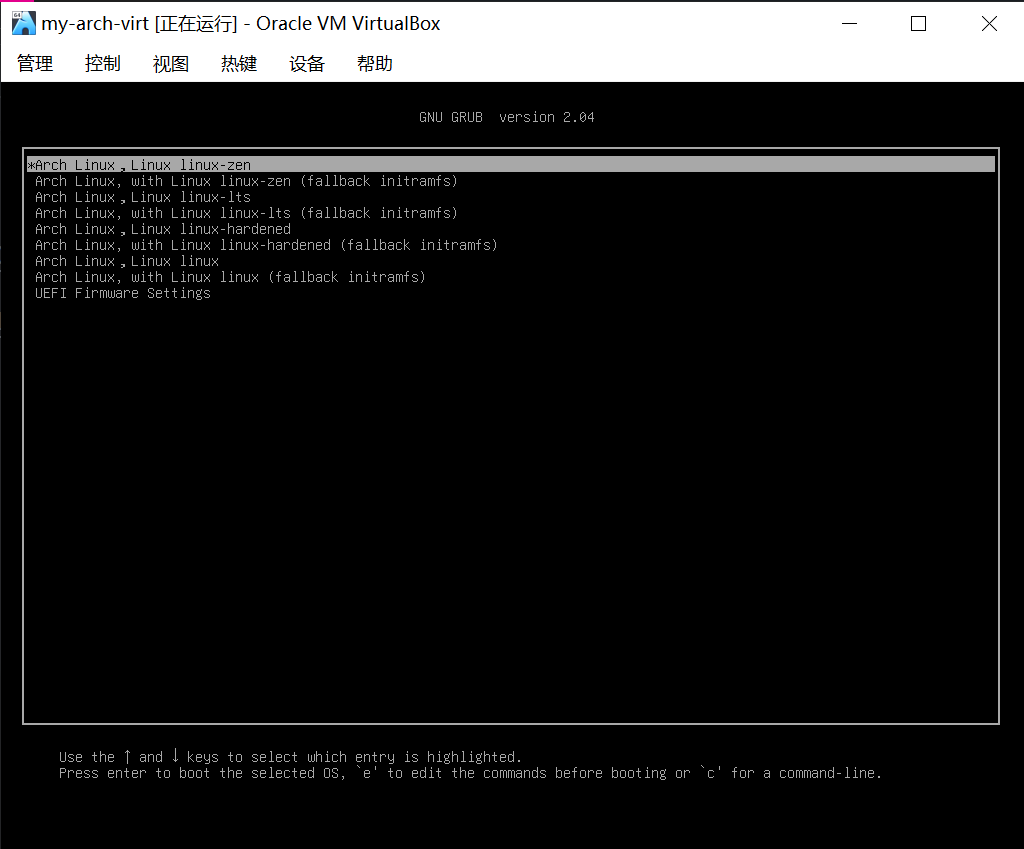Select the linux-hardened fallback initramfs entry
Screen dimensions: 1024x849
click(x=265, y=244)
